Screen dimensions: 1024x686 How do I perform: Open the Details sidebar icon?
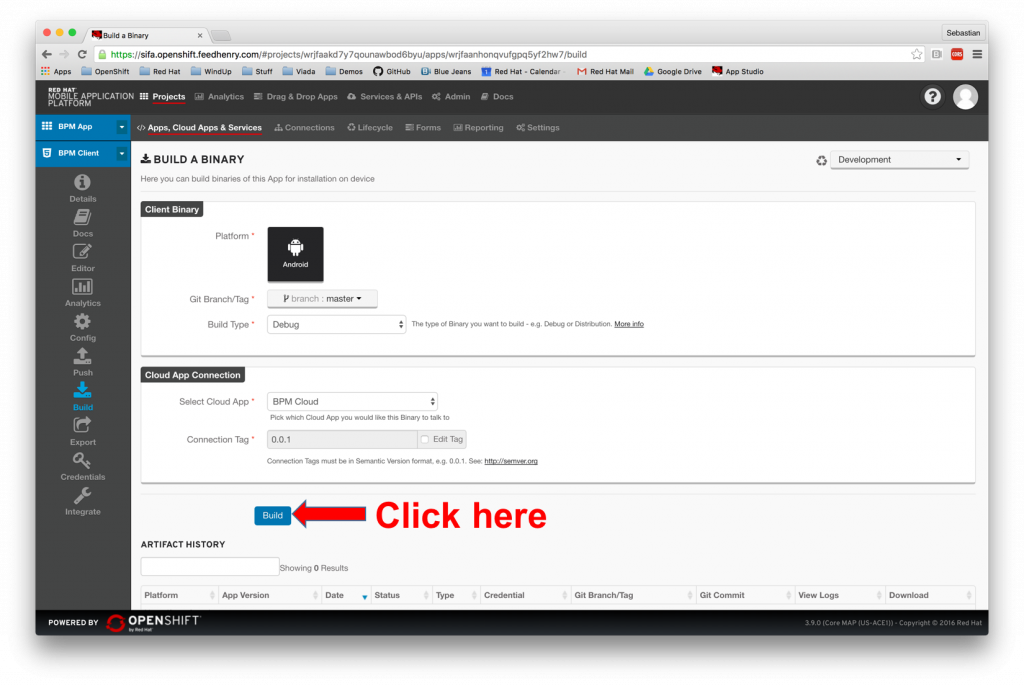pyautogui.click(x=82, y=188)
